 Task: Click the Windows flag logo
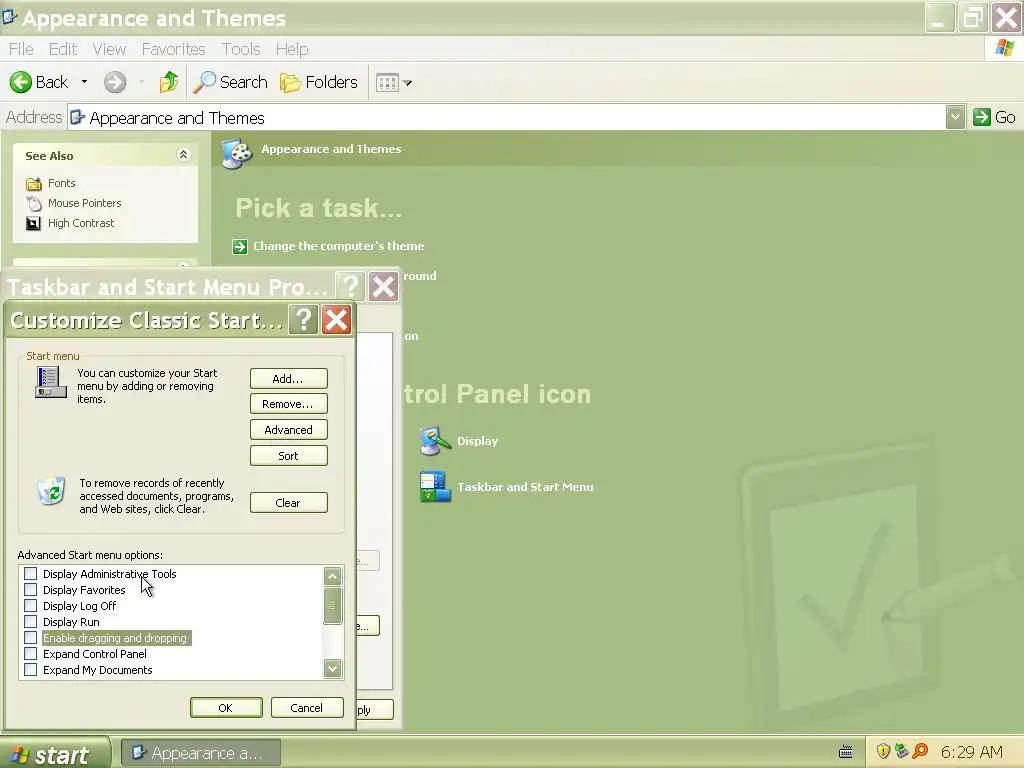1004,48
